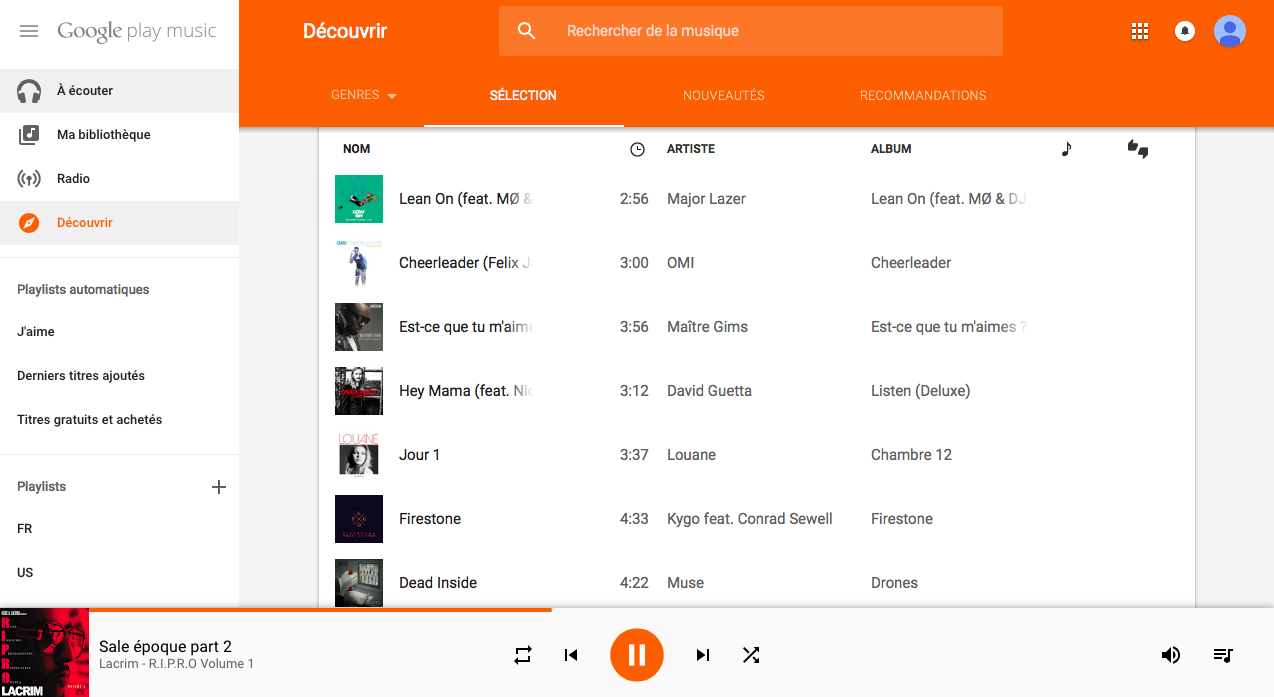1274x697 pixels.
Task: Focus the Rechercher de la musique field
Action: [x=751, y=31]
